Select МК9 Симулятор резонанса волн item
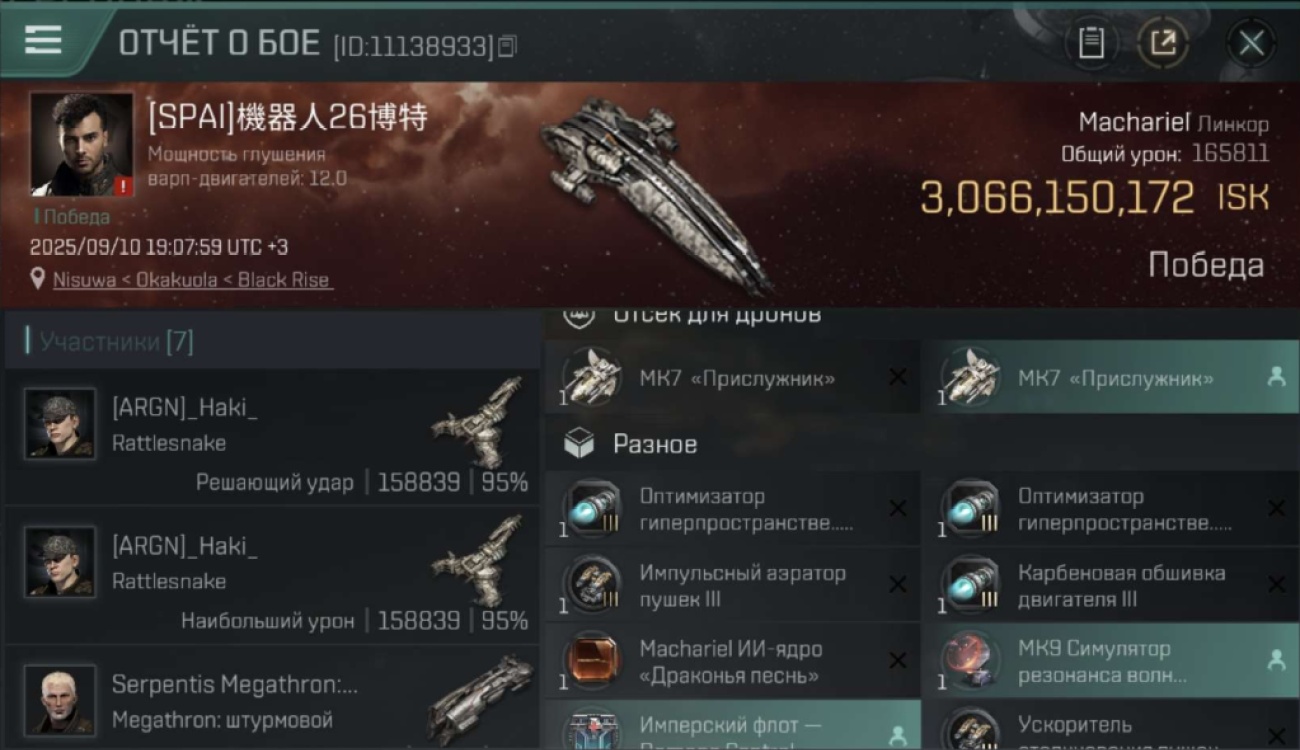1300x750 pixels. click(x=1110, y=661)
